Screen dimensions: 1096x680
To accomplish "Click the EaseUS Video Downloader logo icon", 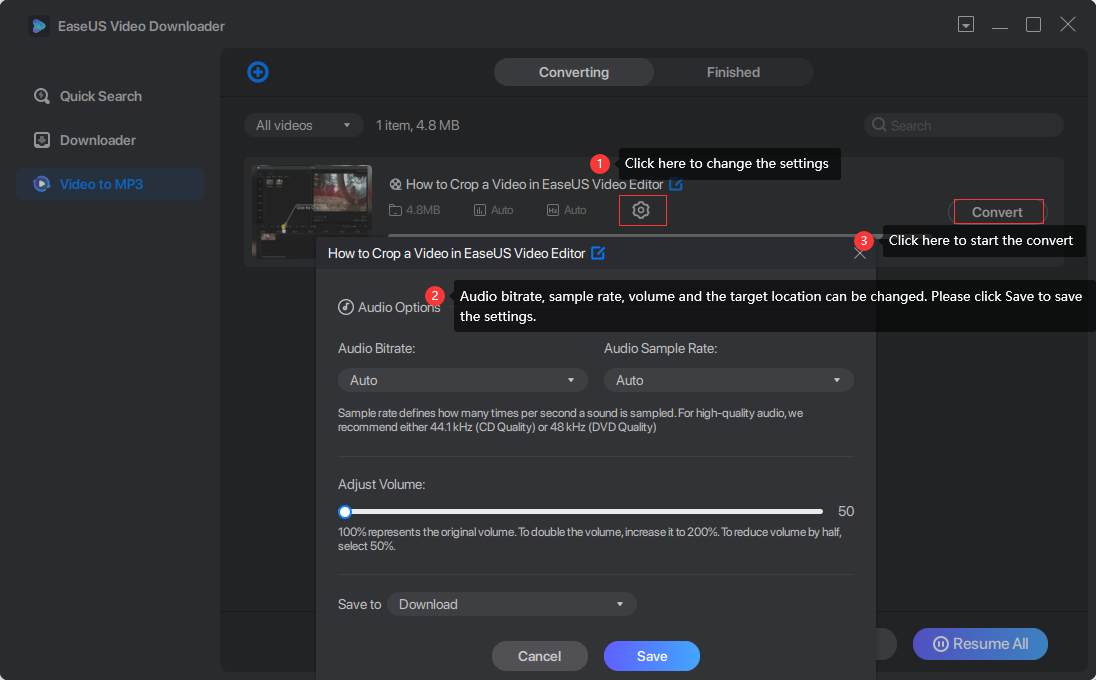I will [39, 27].
